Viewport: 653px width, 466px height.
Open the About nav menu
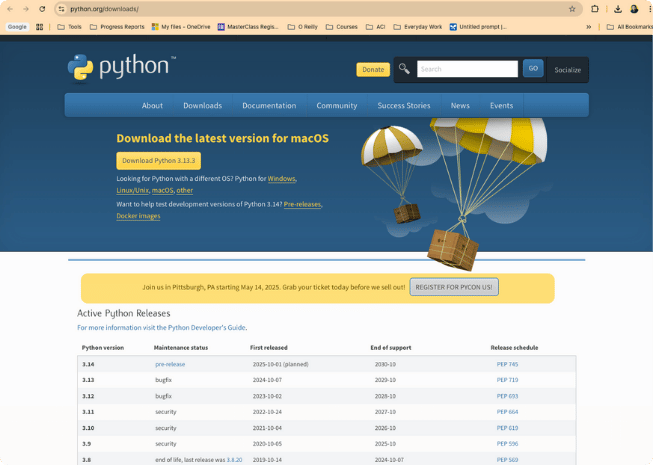tap(152, 105)
